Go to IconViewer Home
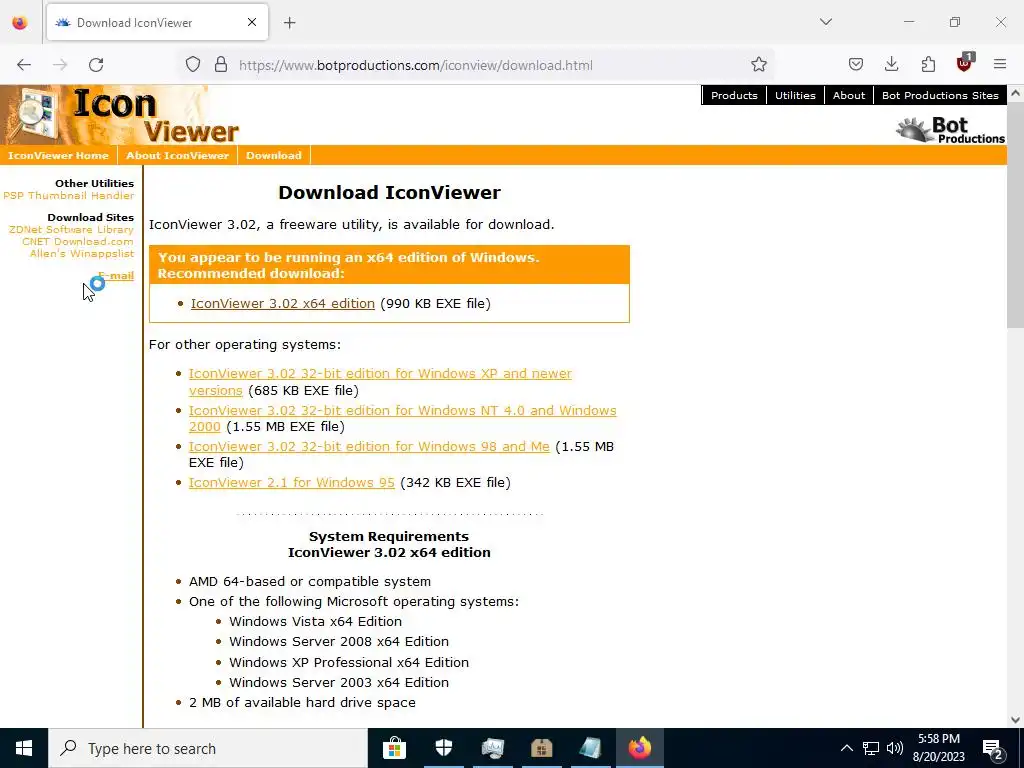Image resolution: width=1024 pixels, height=768 pixels. 58,155
